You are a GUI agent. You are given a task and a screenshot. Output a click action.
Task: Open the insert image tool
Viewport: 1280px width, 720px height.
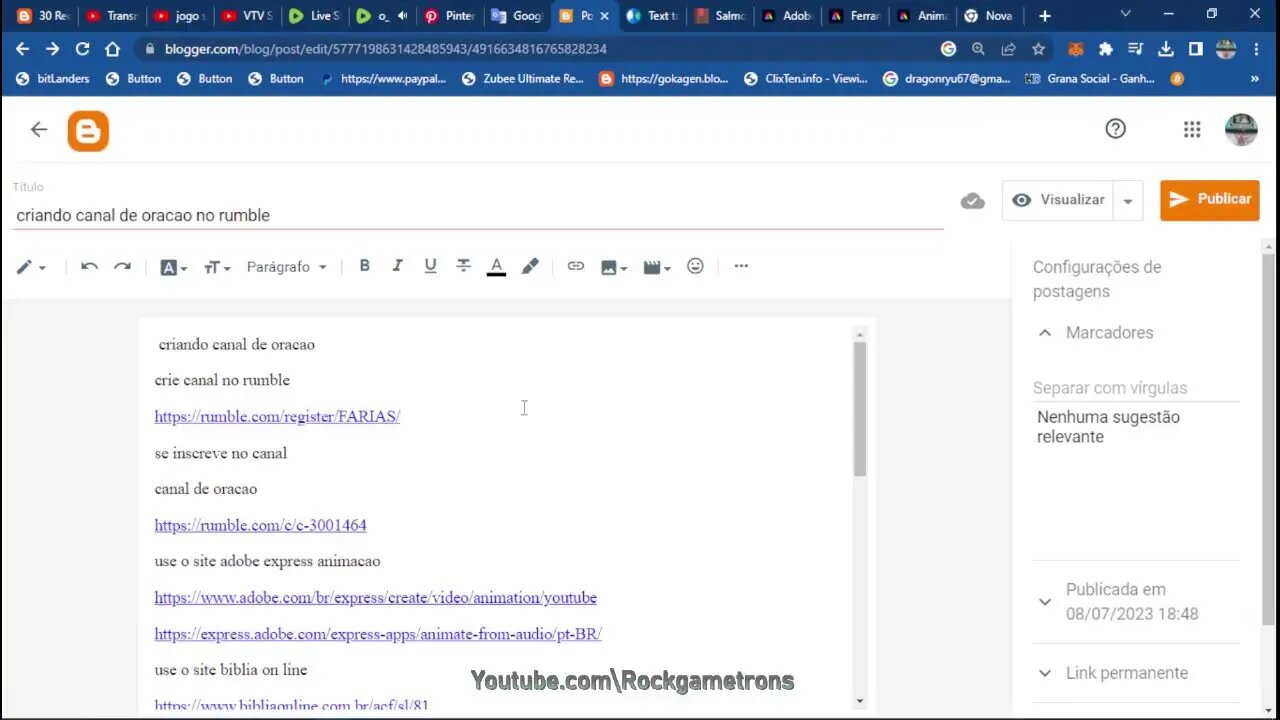(x=613, y=267)
